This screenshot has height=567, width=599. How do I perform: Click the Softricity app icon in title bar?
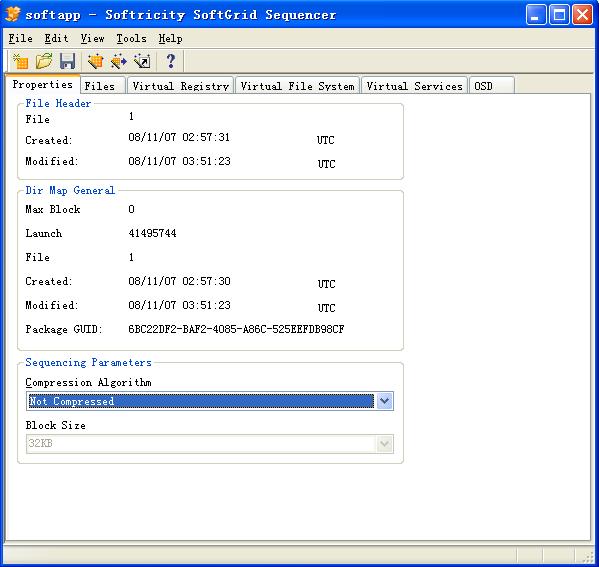coord(13,15)
